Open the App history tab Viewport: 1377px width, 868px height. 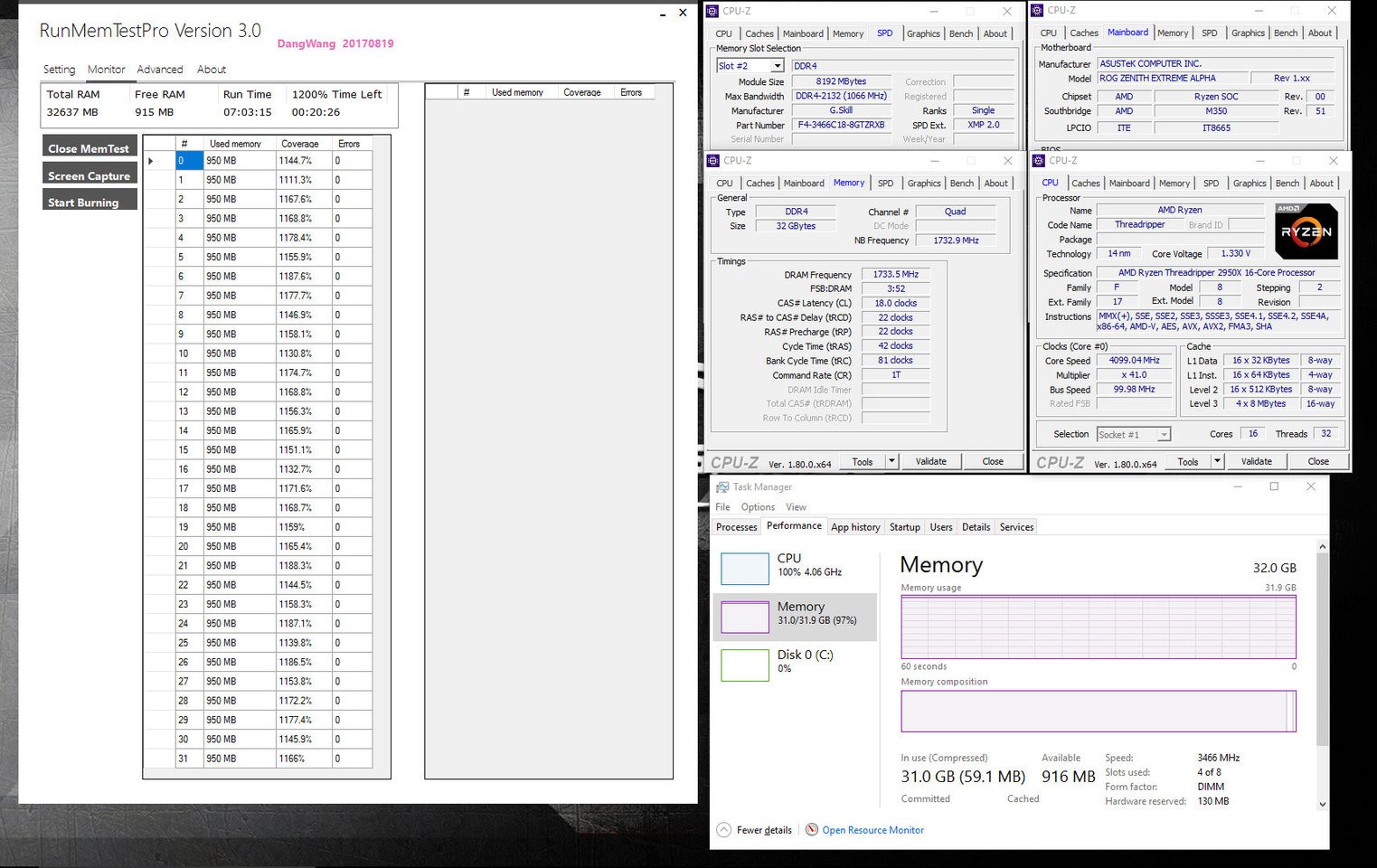(854, 527)
